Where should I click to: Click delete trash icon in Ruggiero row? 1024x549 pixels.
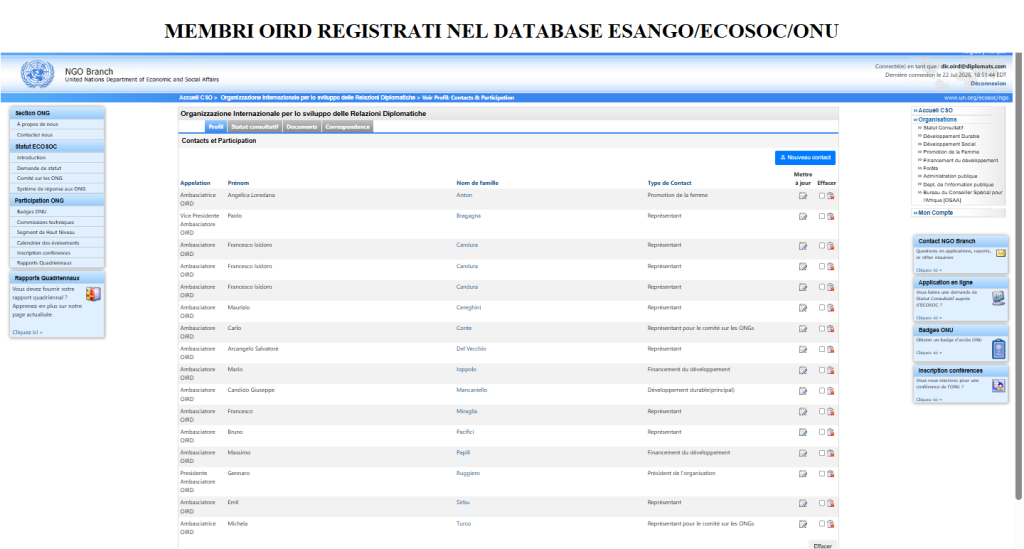(x=831, y=474)
